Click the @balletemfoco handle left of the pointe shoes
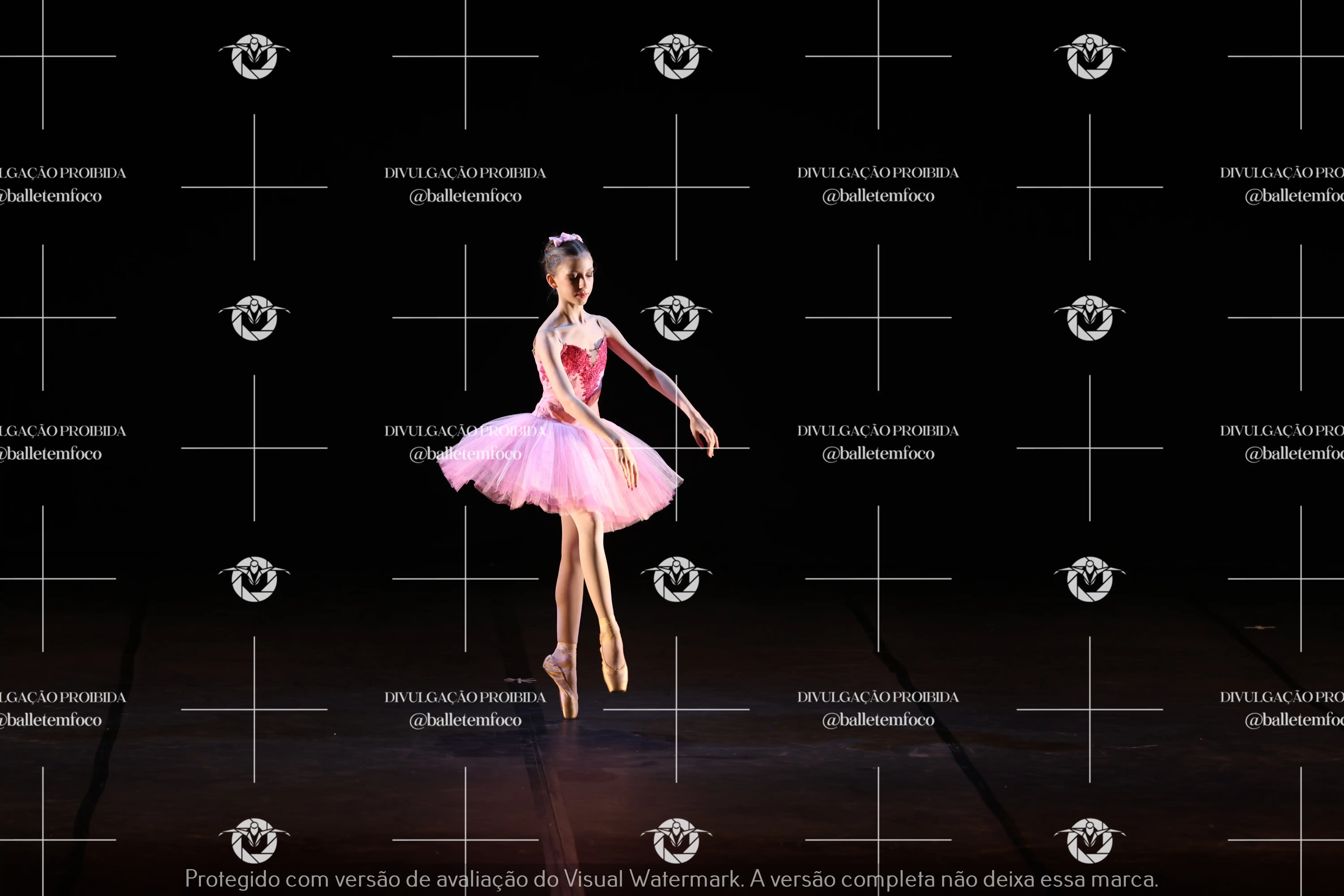The height and width of the screenshot is (896, 1344). coord(465,720)
